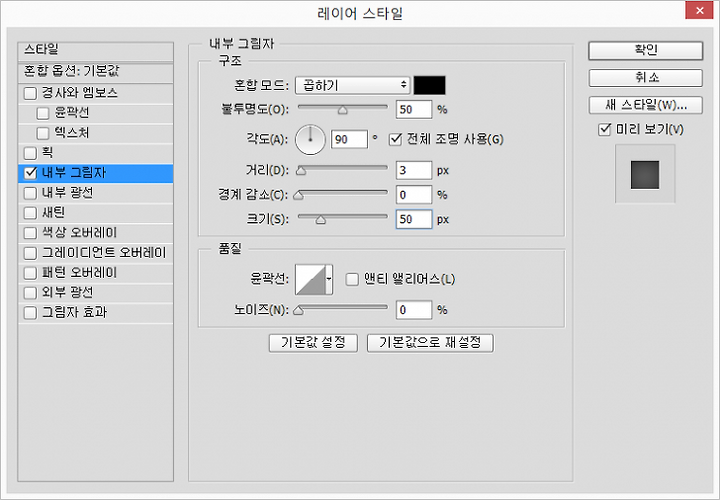Click the 거리 value field

pos(414,170)
